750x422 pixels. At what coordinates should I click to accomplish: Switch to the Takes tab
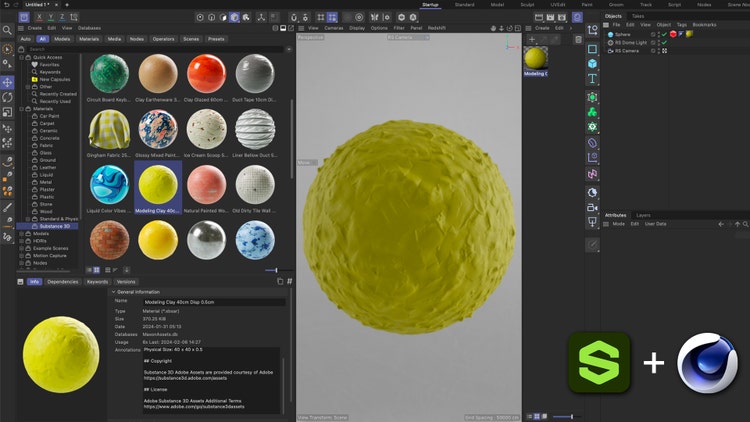tap(638, 16)
